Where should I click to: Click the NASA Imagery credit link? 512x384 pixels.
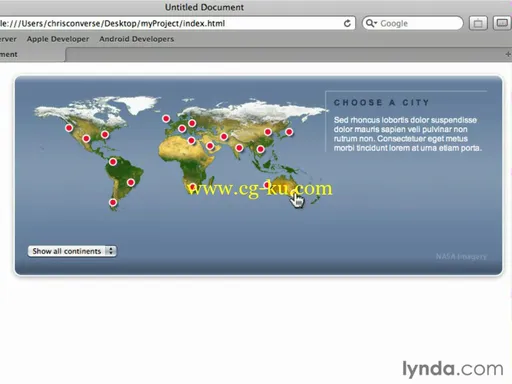tap(461, 256)
